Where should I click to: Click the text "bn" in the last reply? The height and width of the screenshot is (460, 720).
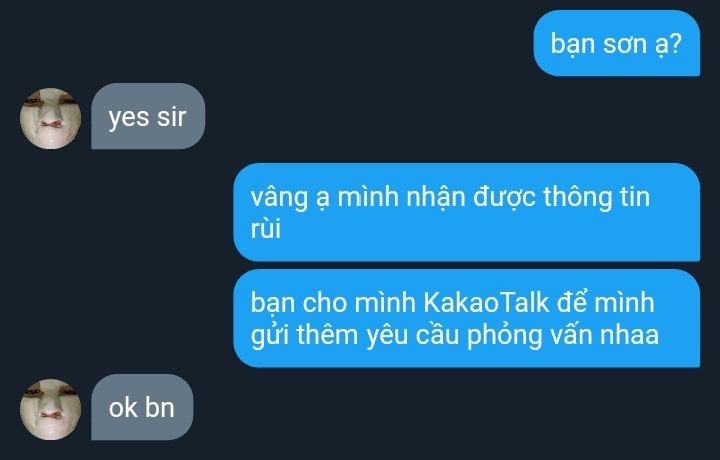pos(160,408)
